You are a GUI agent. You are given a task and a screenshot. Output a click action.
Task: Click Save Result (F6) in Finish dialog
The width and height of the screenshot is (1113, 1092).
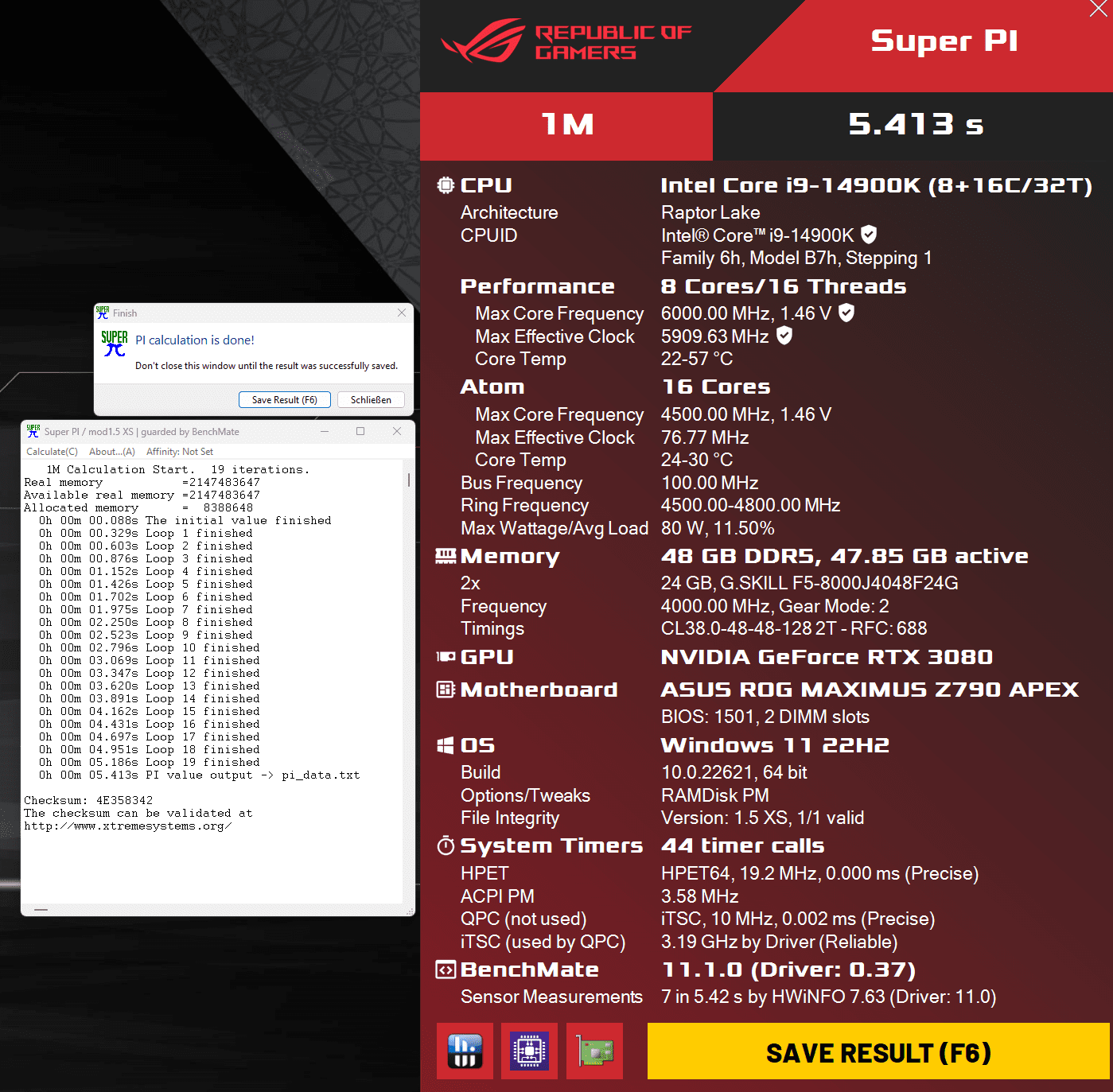pyautogui.click(x=285, y=400)
